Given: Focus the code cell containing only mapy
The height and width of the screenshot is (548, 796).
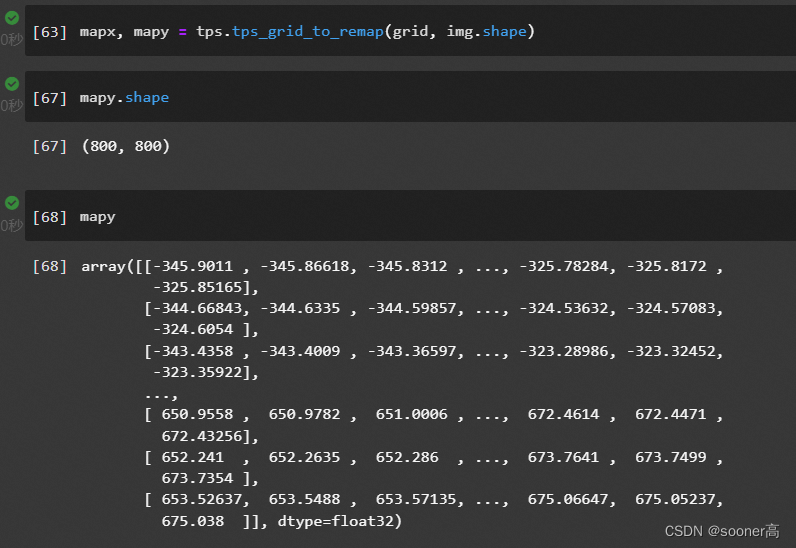Looking at the screenshot, I should click(x=400, y=217).
